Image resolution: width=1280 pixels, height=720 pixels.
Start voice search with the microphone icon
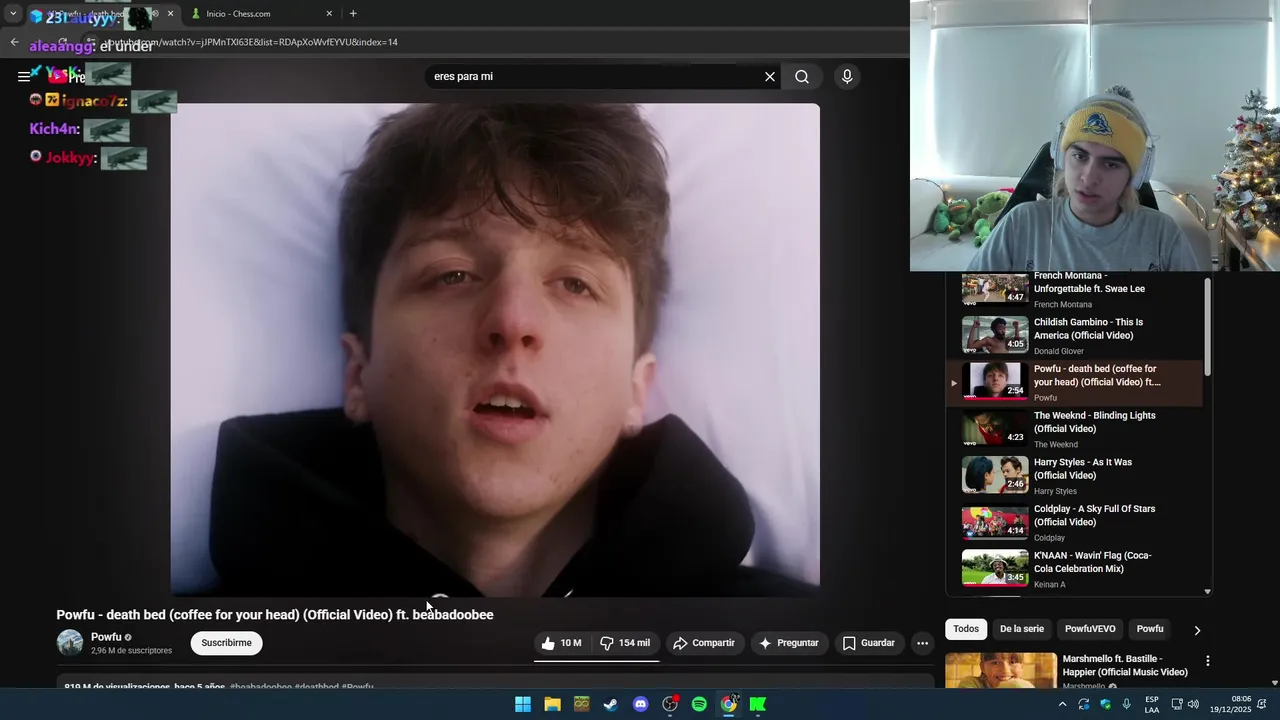[847, 77]
